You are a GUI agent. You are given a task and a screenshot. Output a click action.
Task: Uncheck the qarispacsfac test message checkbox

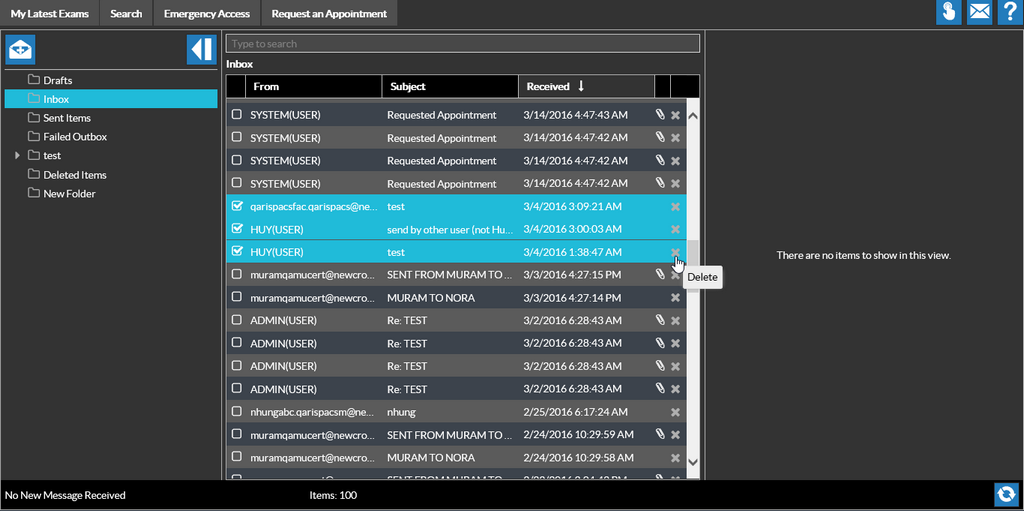[x=237, y=206]
